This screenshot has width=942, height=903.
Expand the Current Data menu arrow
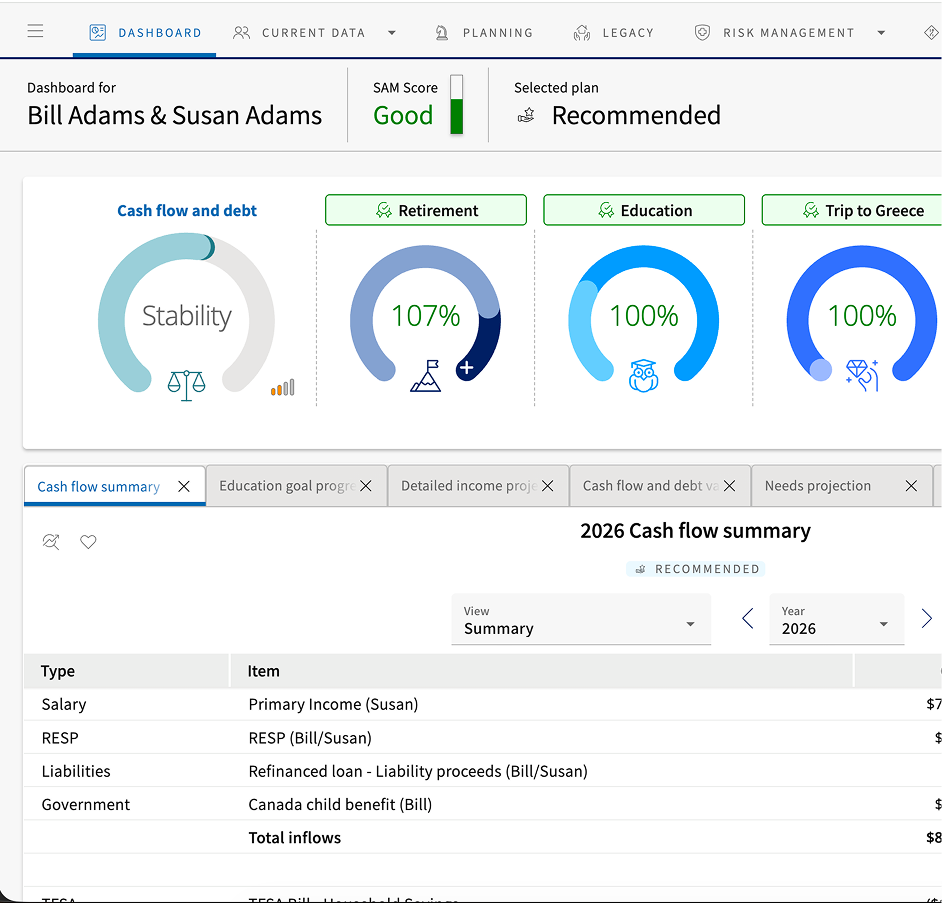tap(392, 33)
